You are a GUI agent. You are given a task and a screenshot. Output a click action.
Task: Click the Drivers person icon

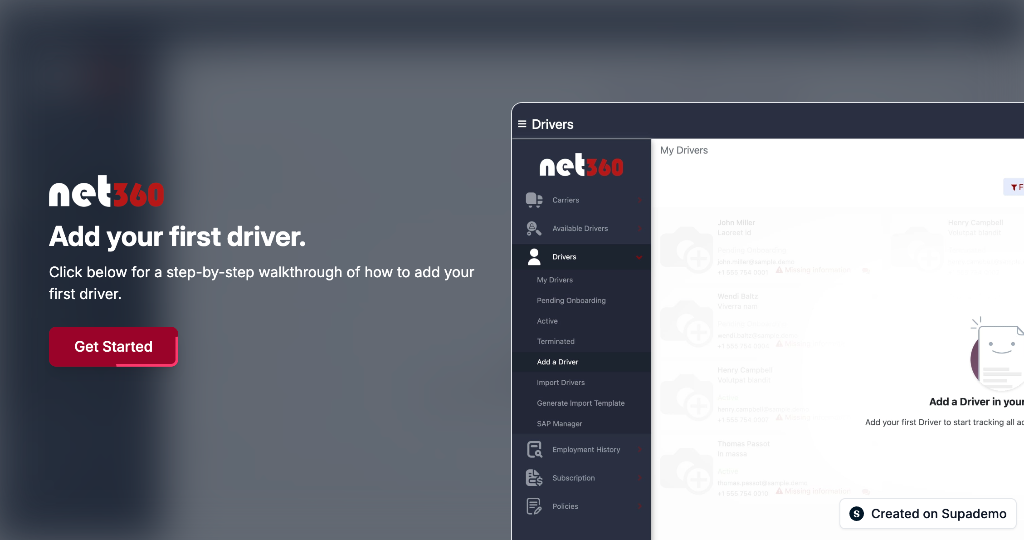534,257
